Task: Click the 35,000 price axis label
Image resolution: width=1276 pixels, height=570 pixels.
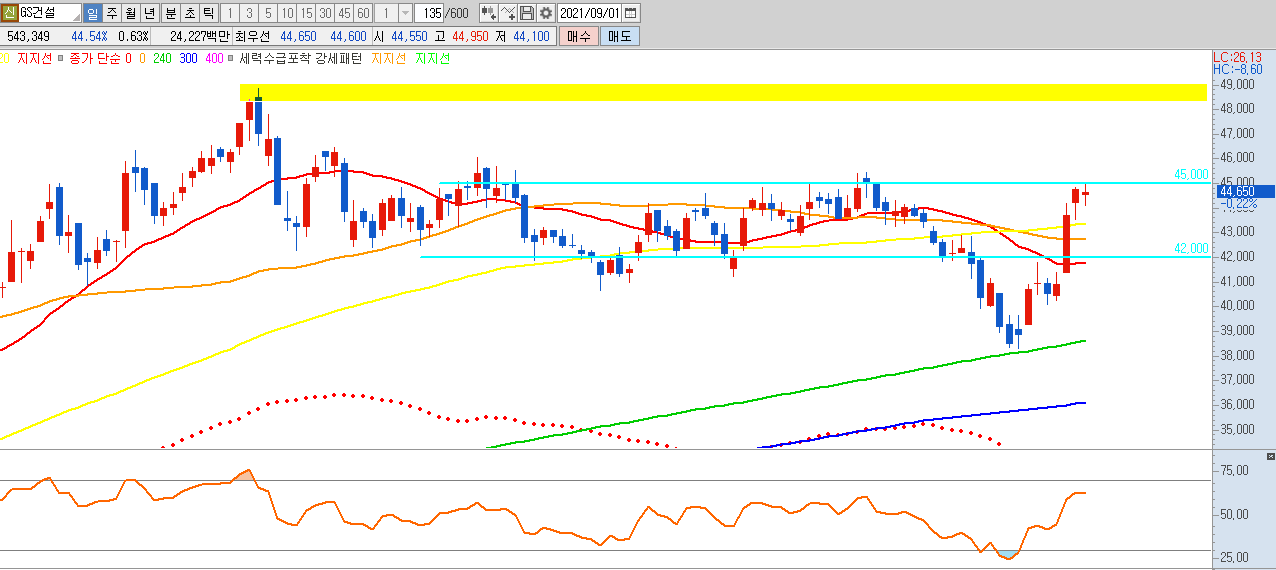Action: tap(1238, 430)
